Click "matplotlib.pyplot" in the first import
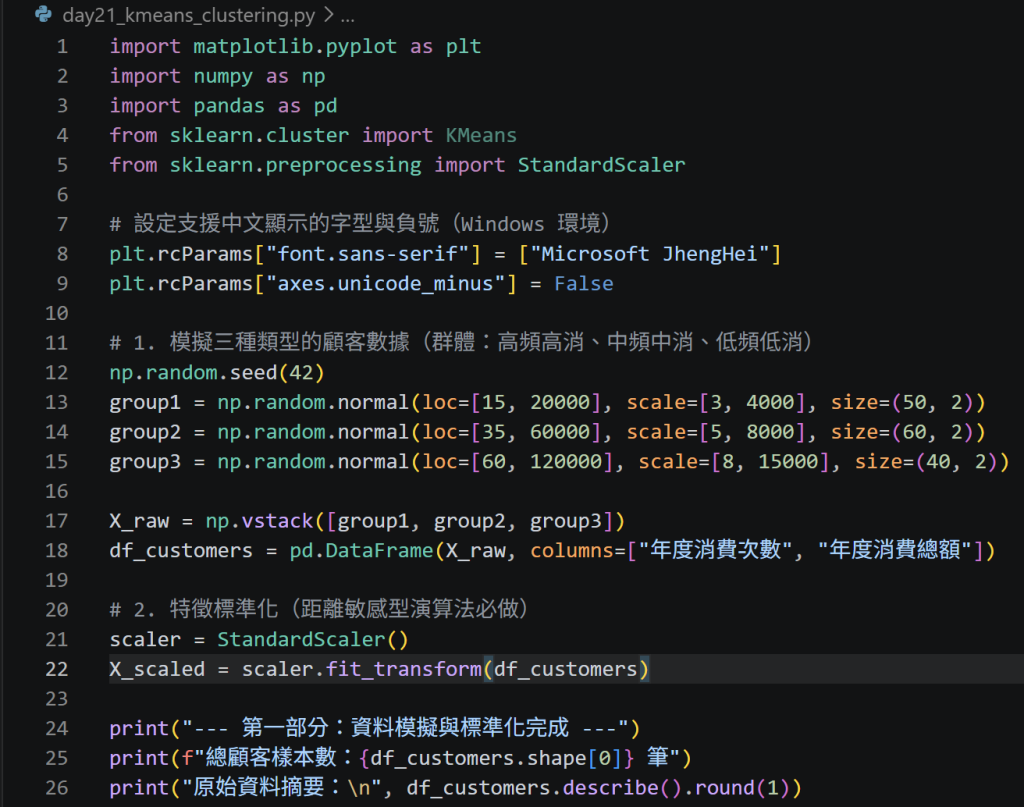The width and height of the screenshot is (1024, 807). [295, 46]
